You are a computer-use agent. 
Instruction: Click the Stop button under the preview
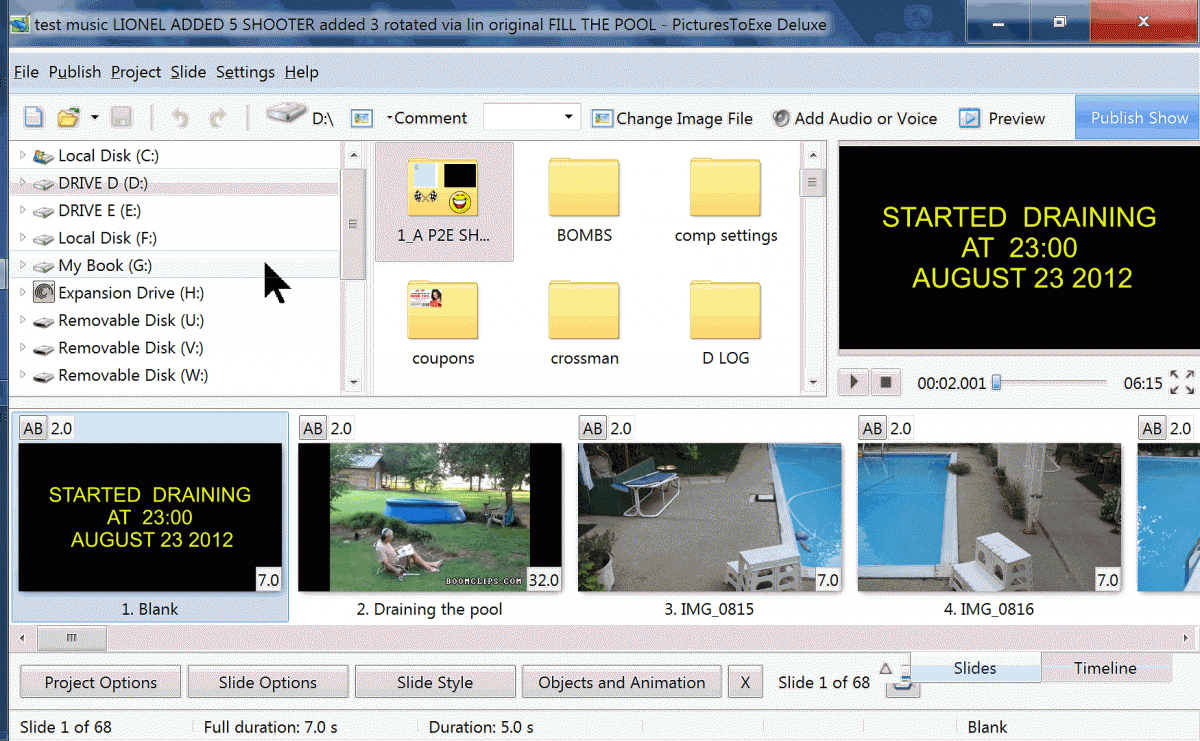tap(885, 382)
